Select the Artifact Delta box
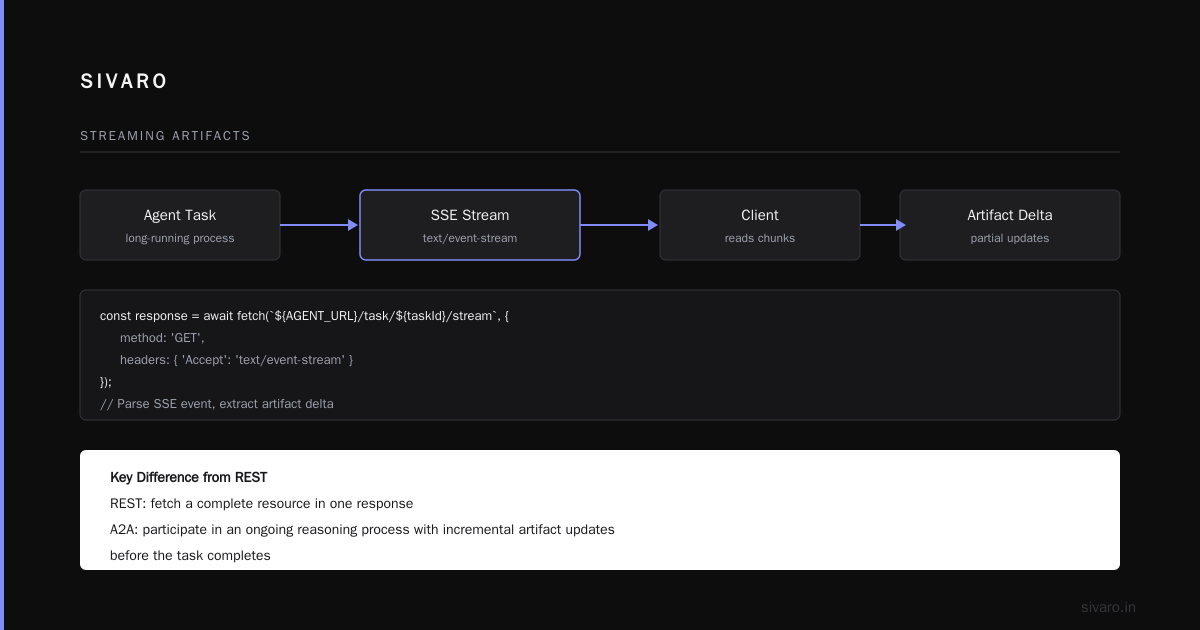 click(1010, 225)
